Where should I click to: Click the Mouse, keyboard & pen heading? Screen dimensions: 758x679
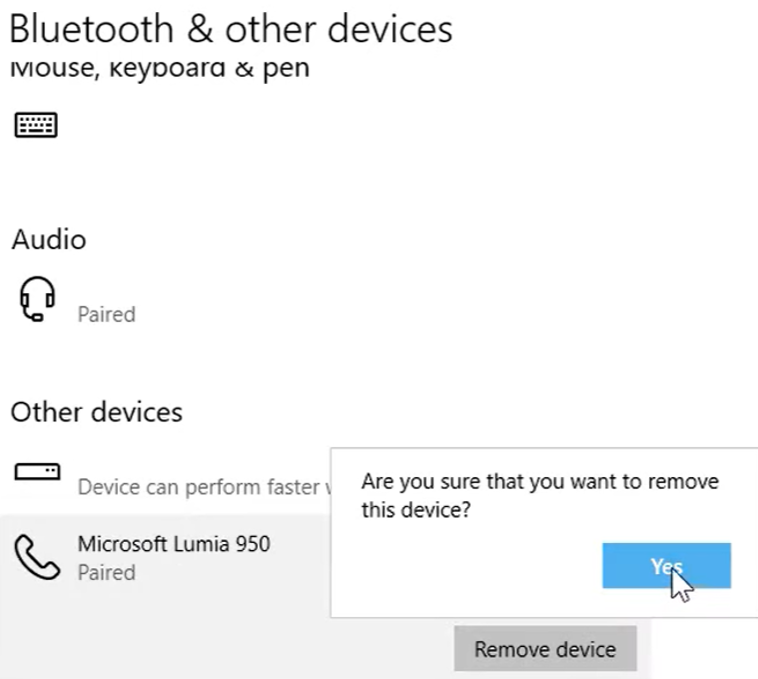tap(160, 68)
